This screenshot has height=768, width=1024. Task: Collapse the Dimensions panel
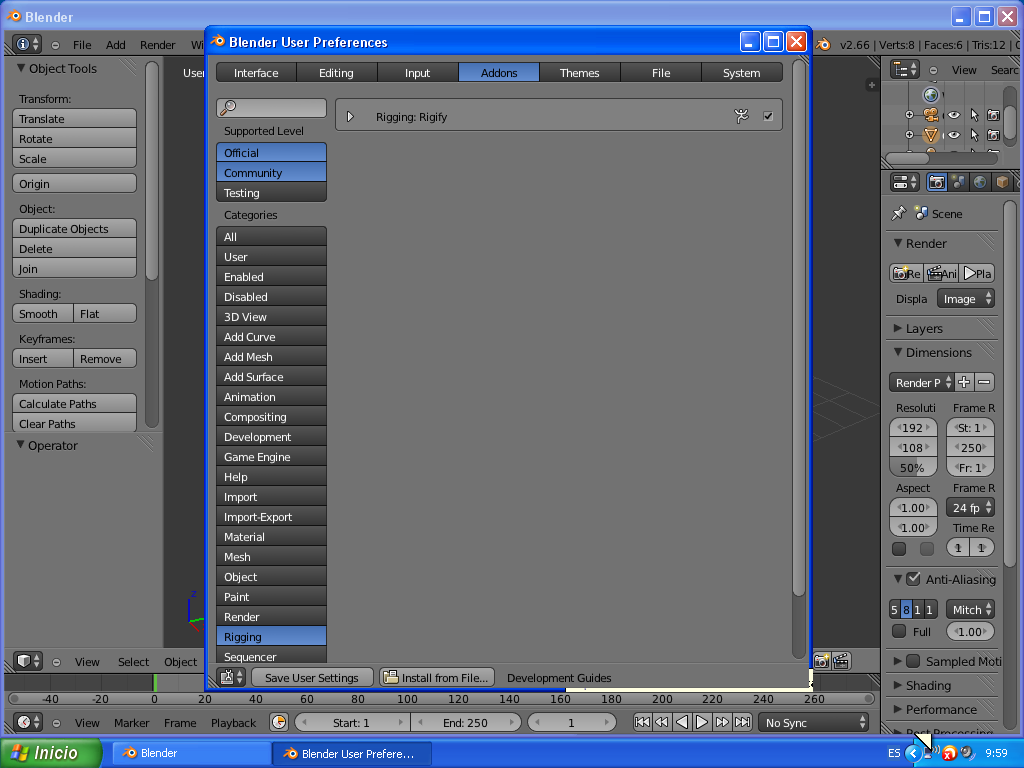coord(898,352)
